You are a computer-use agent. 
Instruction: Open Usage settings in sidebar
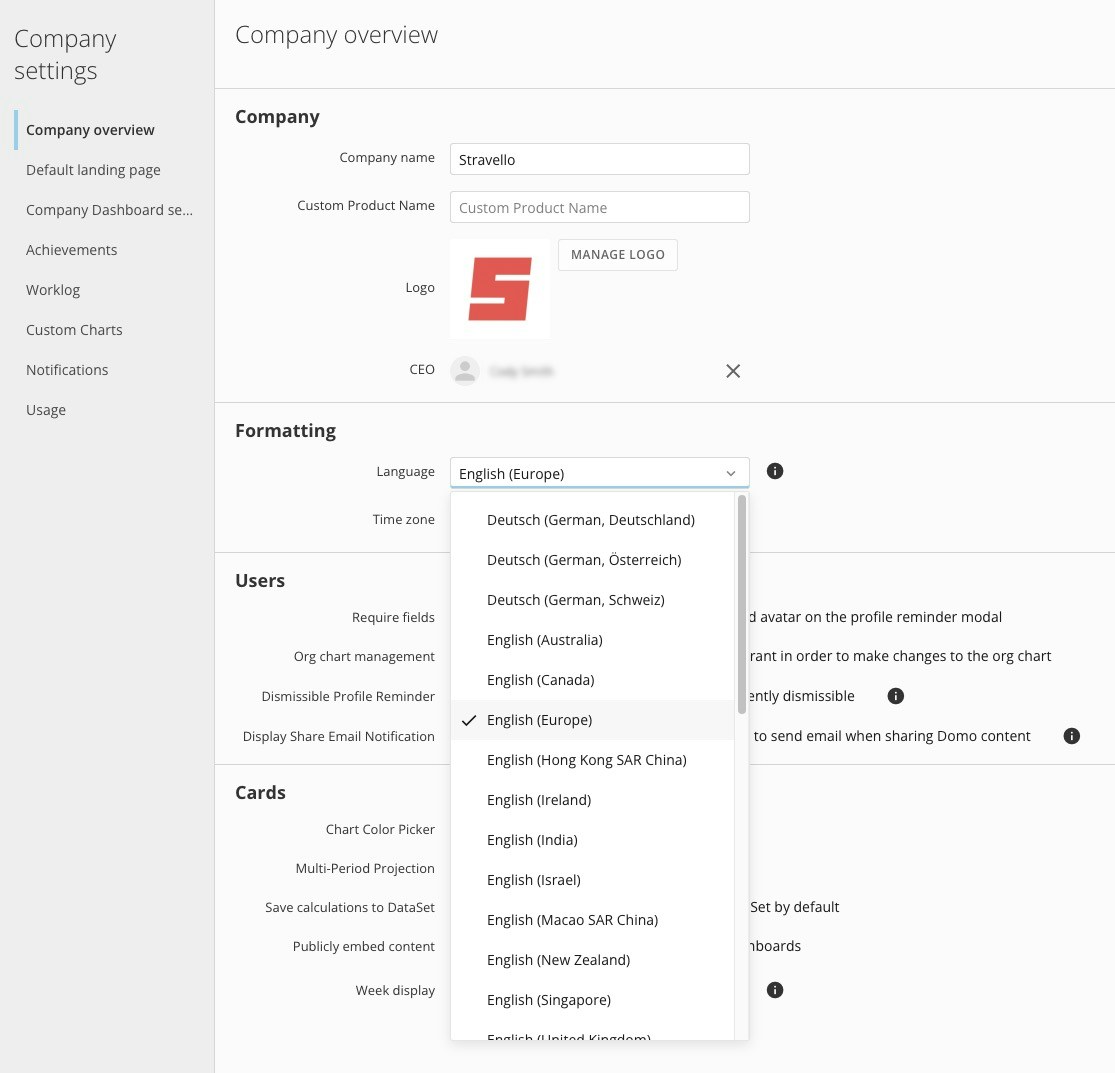46,410
